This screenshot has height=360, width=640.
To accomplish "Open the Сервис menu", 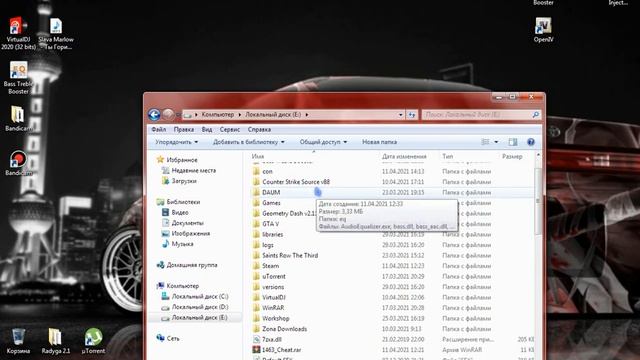I will [x=230, y=129].
